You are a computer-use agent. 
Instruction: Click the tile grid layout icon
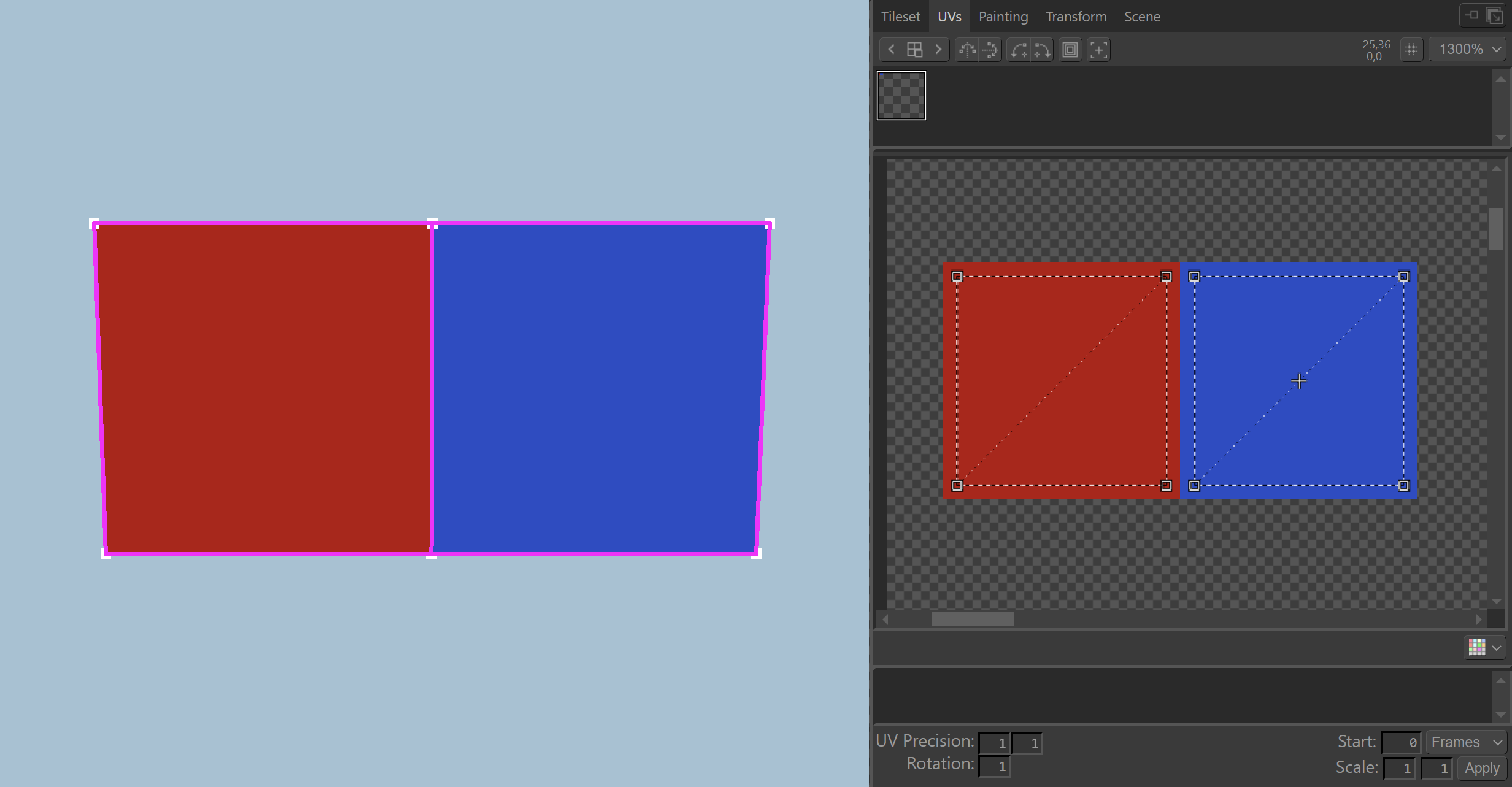(914, 50)
